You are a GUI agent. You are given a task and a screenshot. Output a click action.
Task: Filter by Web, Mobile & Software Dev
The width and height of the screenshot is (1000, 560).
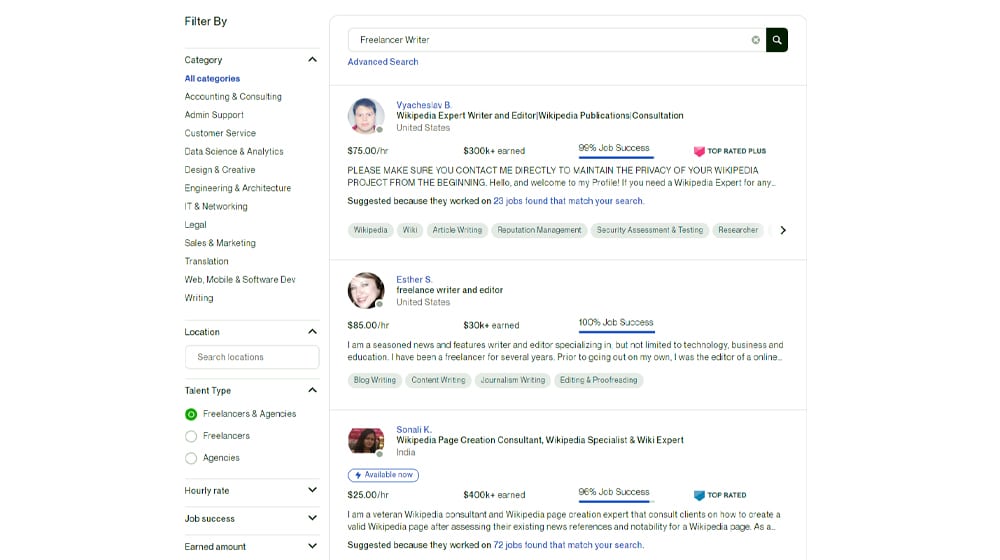pos(240,280)
